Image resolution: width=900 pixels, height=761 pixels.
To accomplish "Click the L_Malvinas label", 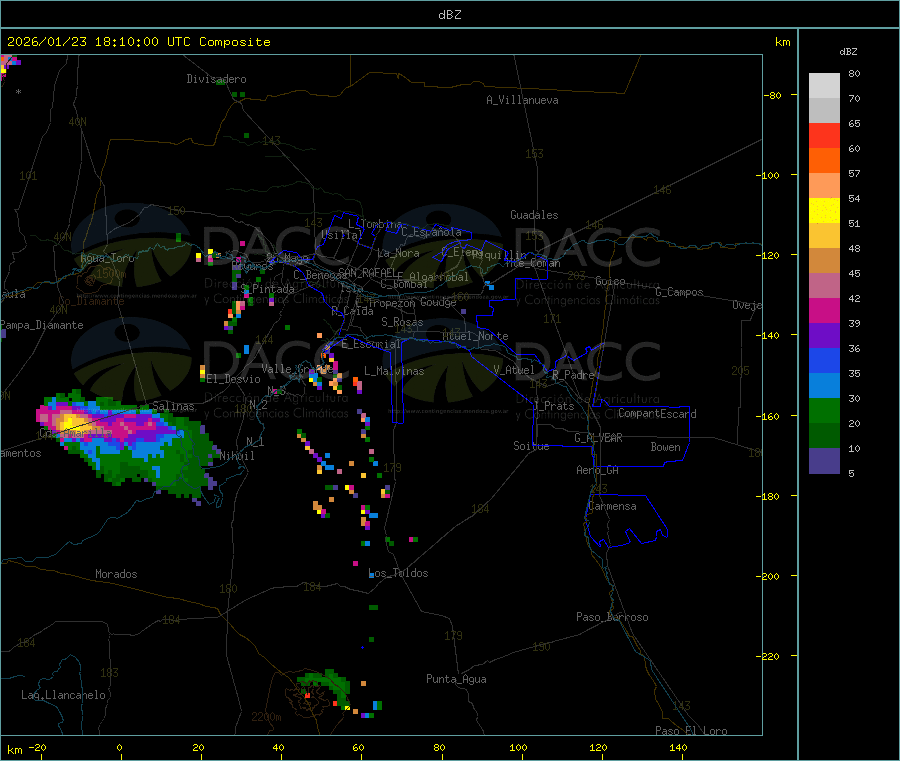I will (394, 371).
